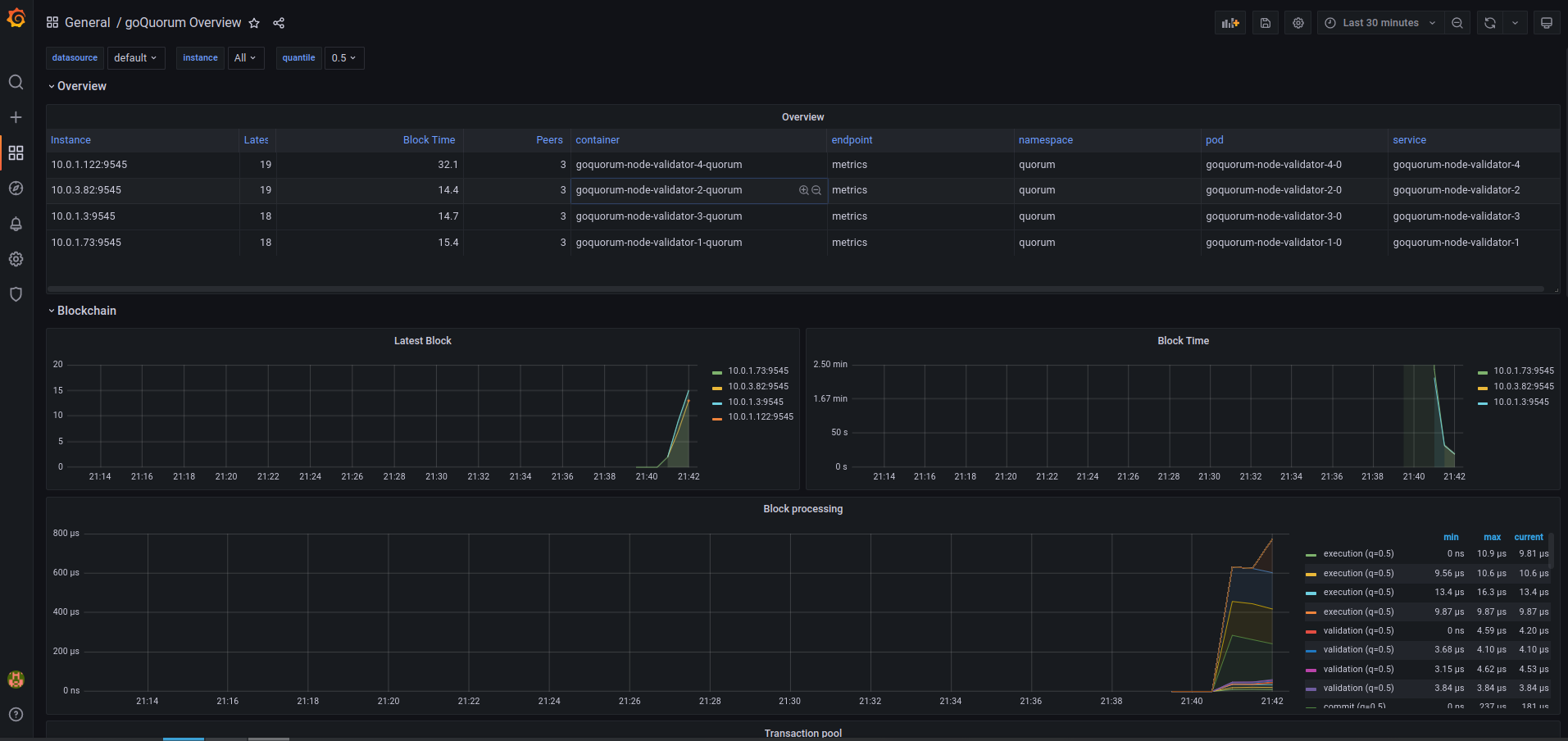Click the Overview table horizontal scrollbar
This screenshot has width=1568, height=741.
[x=795, y=289]
